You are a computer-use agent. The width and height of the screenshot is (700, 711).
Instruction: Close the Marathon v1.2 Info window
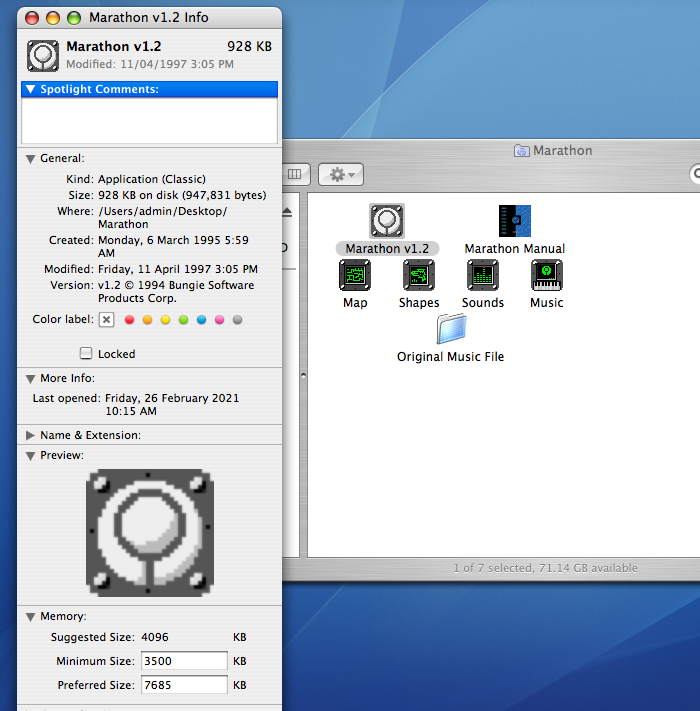(x=32, y=18)
